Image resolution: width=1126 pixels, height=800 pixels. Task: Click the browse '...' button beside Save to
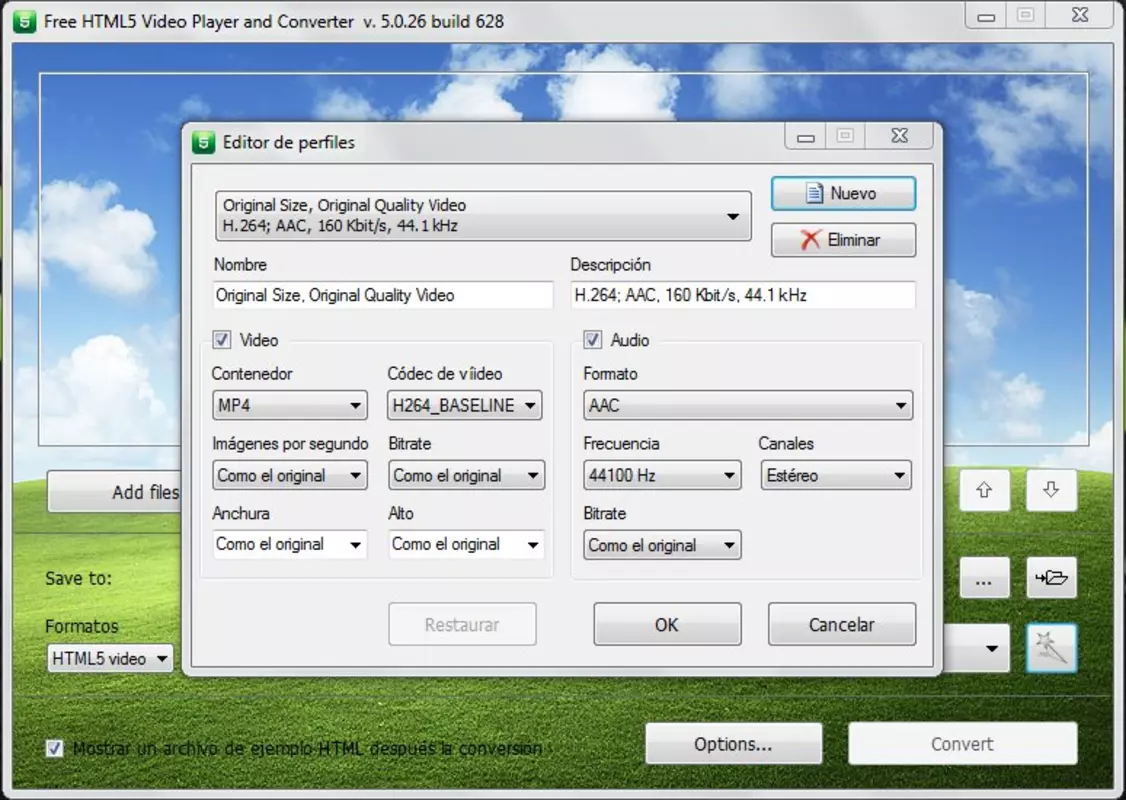[x=984, y=577]
